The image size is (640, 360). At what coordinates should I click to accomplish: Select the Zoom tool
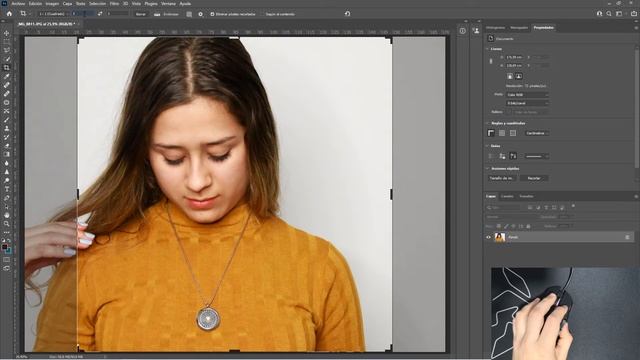point(7,224)
